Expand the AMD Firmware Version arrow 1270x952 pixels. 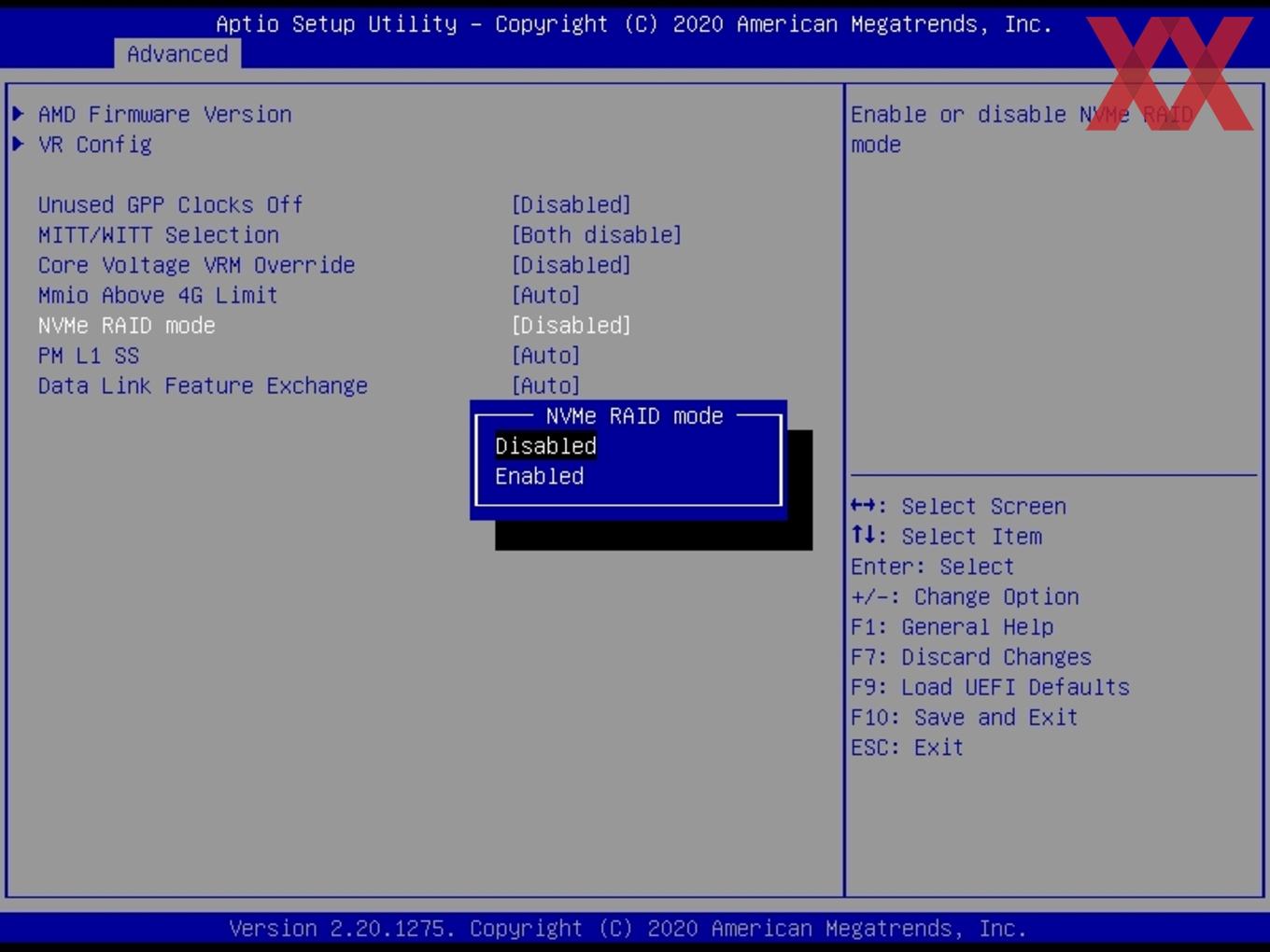(x=18, y=114)
